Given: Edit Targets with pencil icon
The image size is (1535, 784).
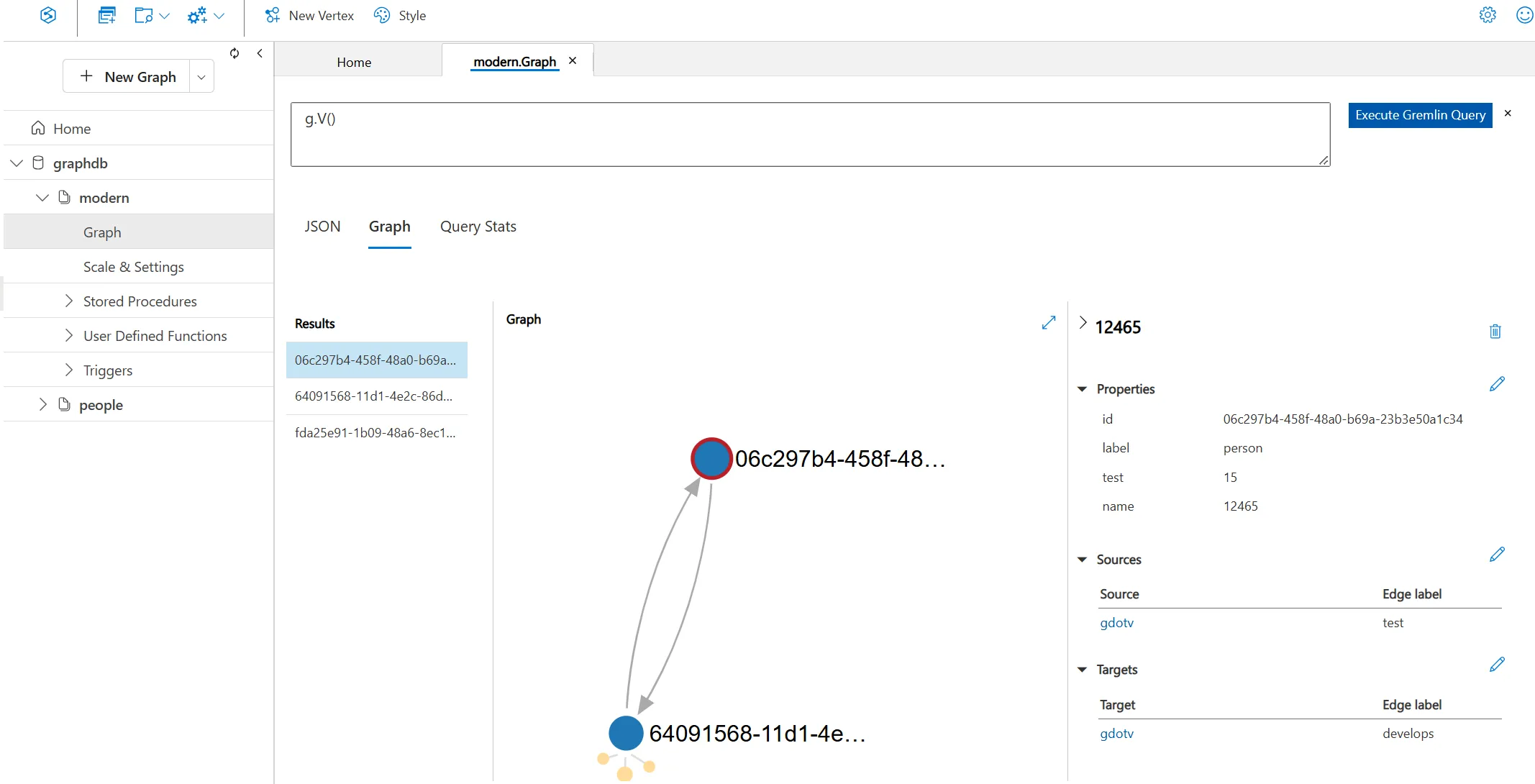Looking at the screenshot, I should [1497, 665].
